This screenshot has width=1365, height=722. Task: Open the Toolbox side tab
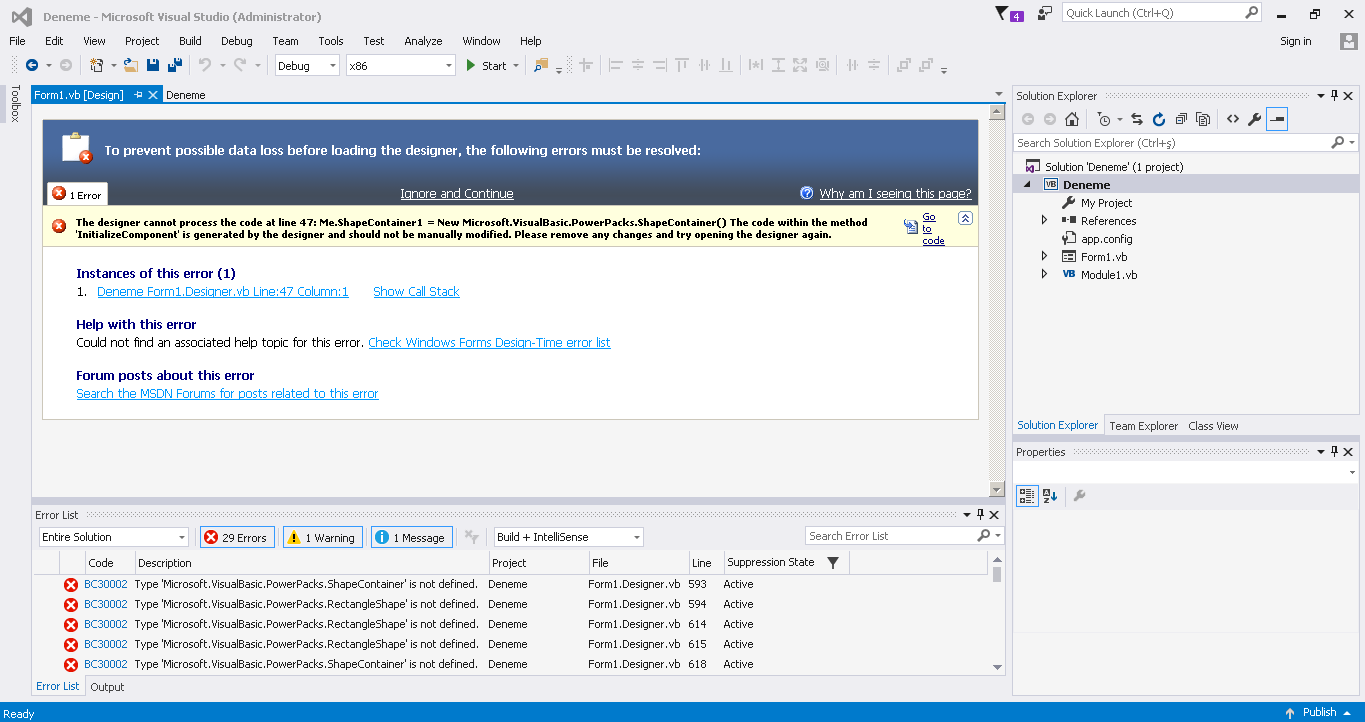(15, 103)
